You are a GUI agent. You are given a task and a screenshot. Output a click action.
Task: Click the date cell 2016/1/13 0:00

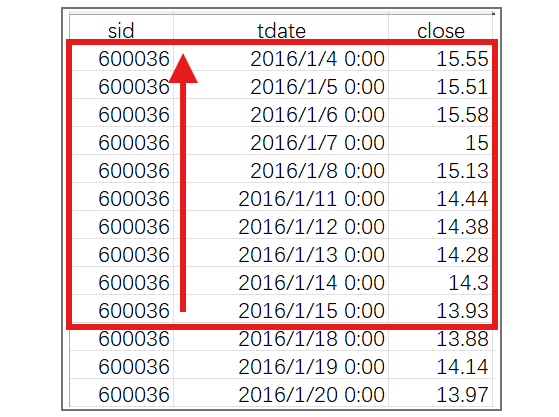[281, 253]
